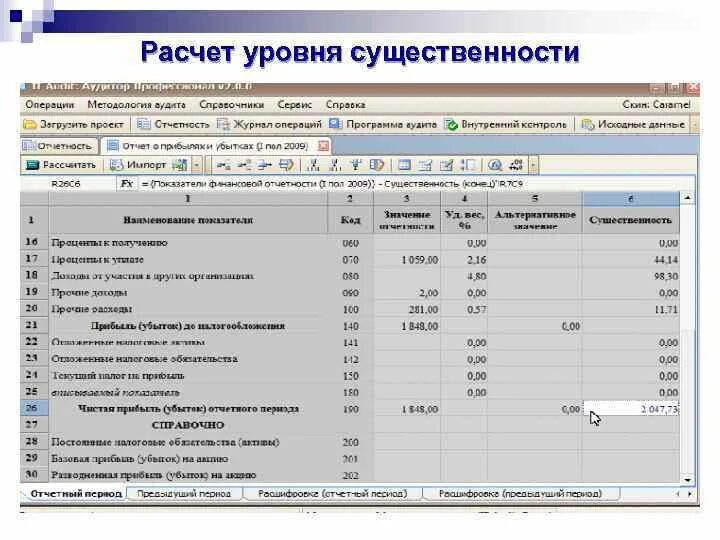Click code cell 140
This screenshot has width=720, height=540.
pyautogui.click(x=350, y=326)
